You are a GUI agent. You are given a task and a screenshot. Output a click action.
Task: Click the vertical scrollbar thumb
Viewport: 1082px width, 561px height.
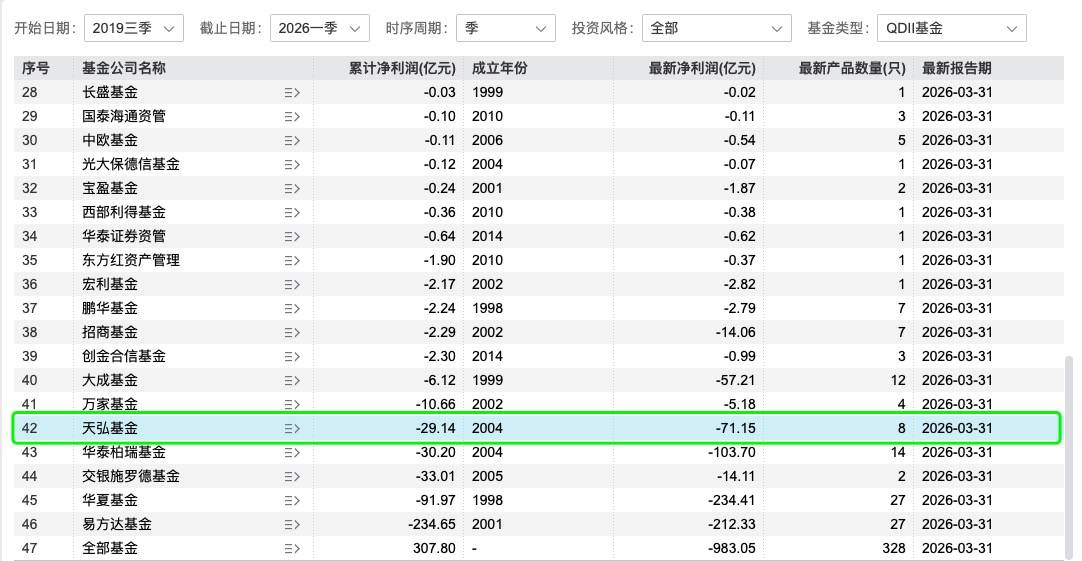[x=1070, y=455]
